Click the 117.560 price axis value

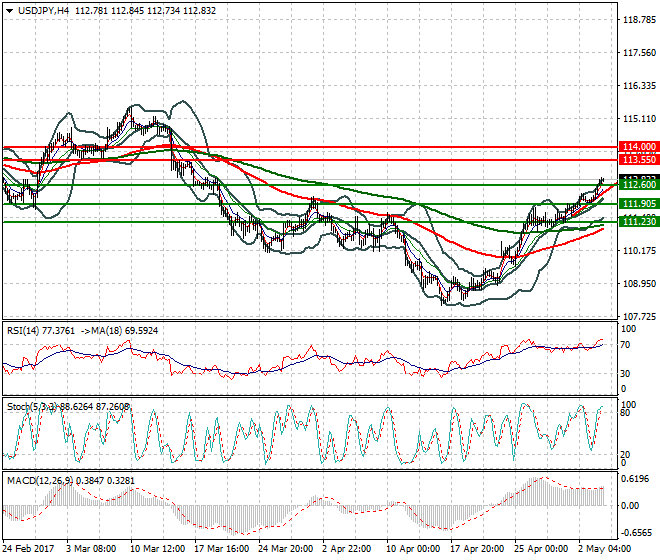point(639,53)
